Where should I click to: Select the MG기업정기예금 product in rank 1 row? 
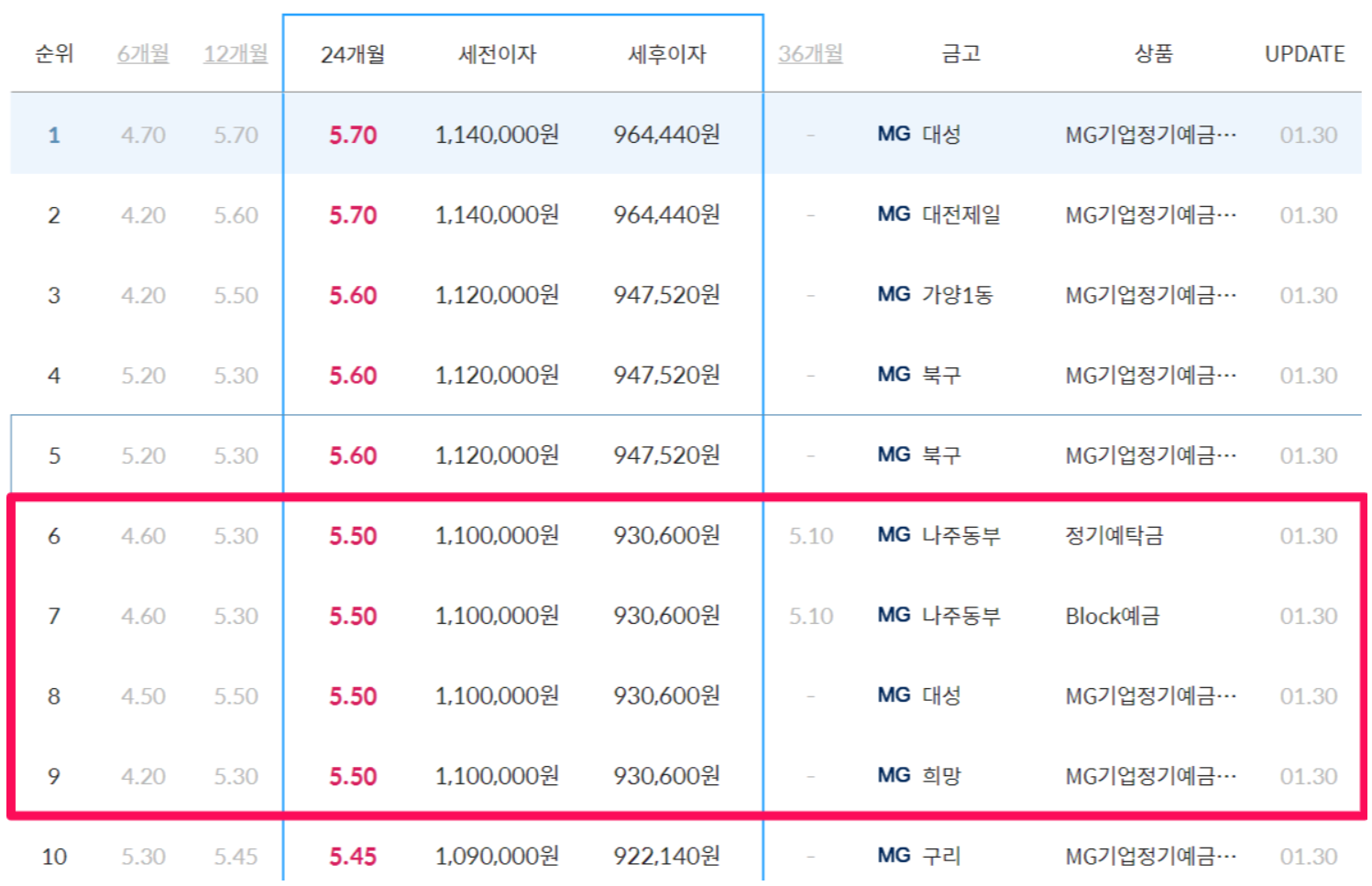coord(1151,135)
